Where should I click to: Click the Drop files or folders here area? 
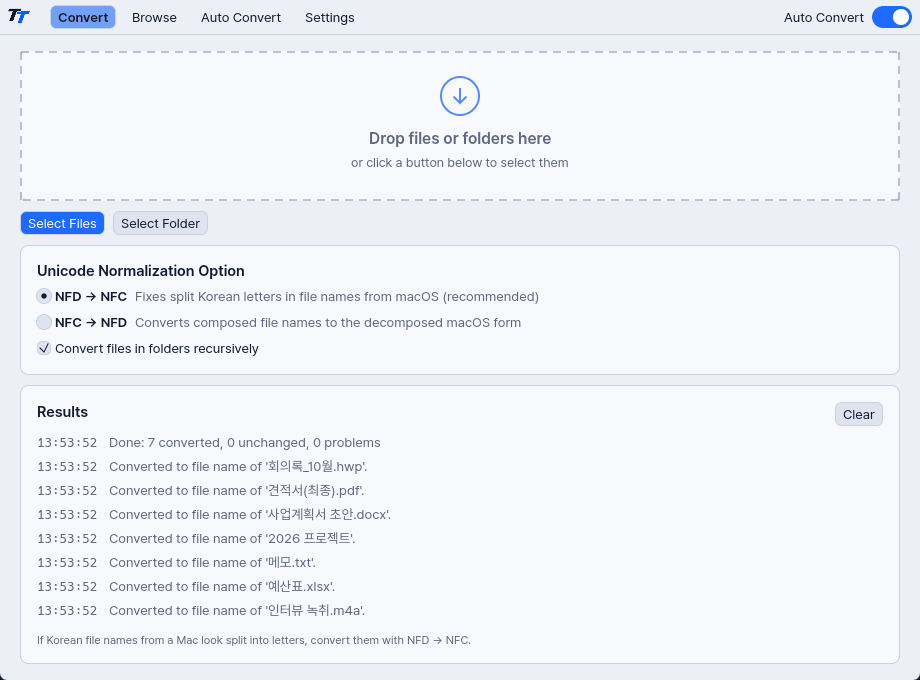(x=460, y=126)
